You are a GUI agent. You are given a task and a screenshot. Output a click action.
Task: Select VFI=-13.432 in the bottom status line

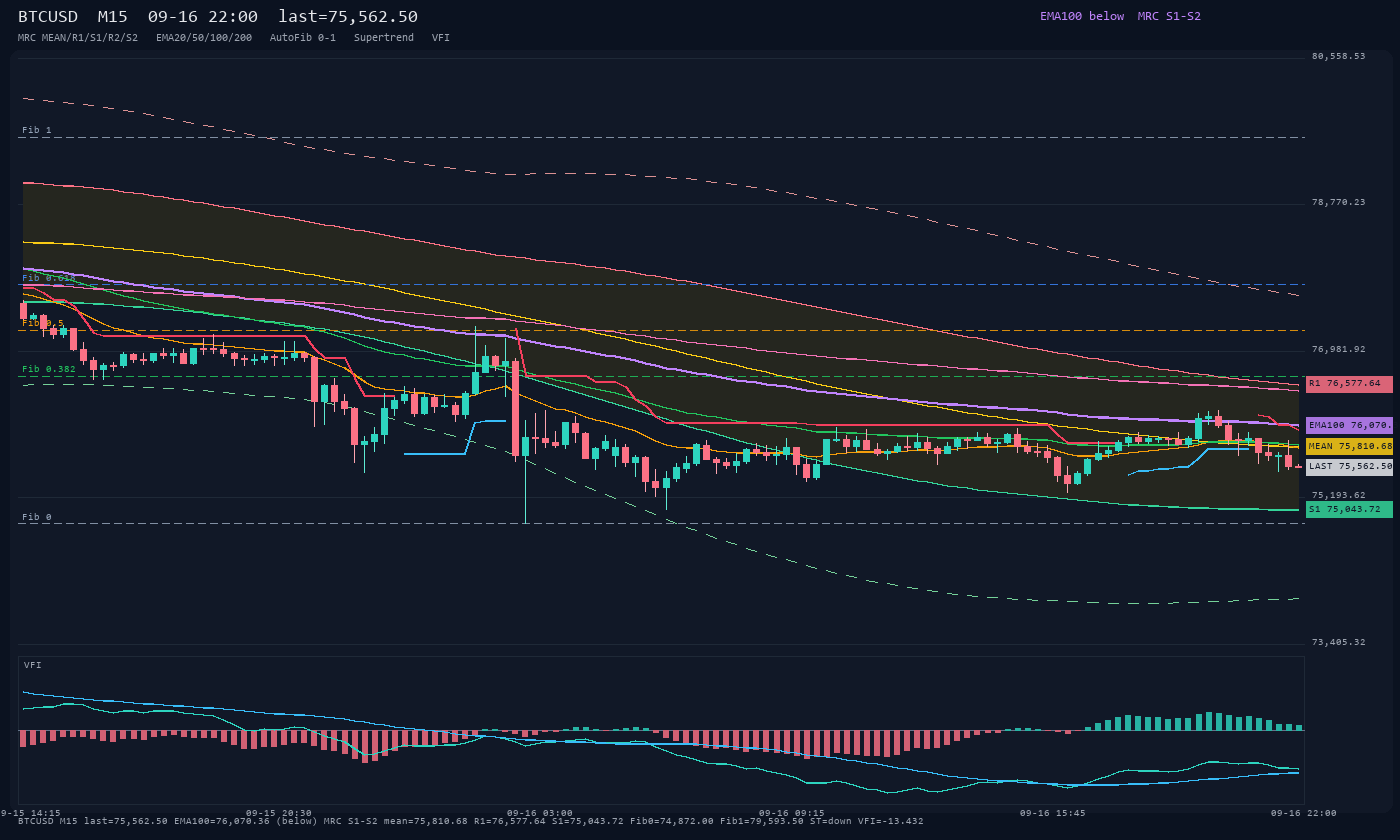pyautogui.click(x=886, y=822)
